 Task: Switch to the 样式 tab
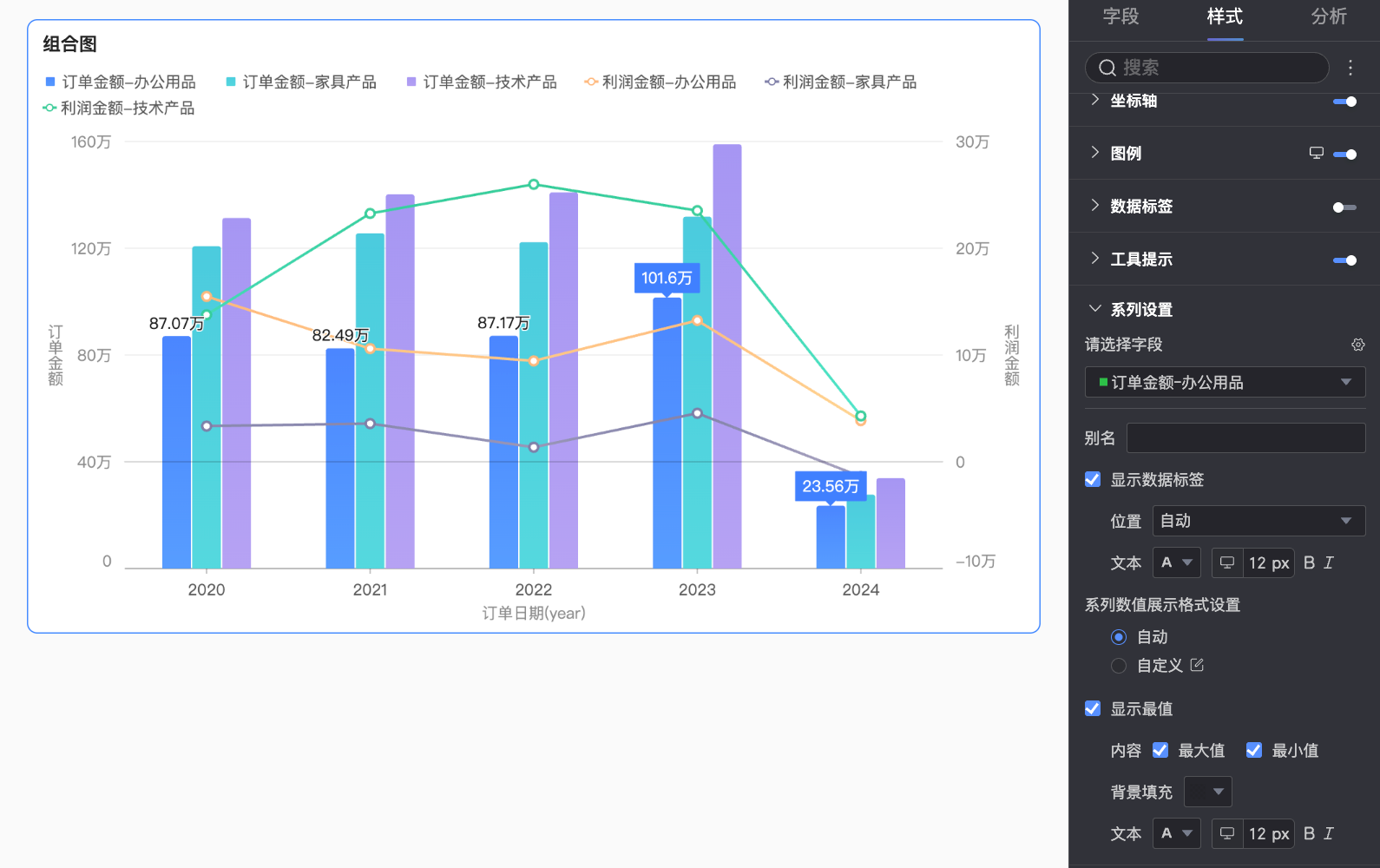1225,16
